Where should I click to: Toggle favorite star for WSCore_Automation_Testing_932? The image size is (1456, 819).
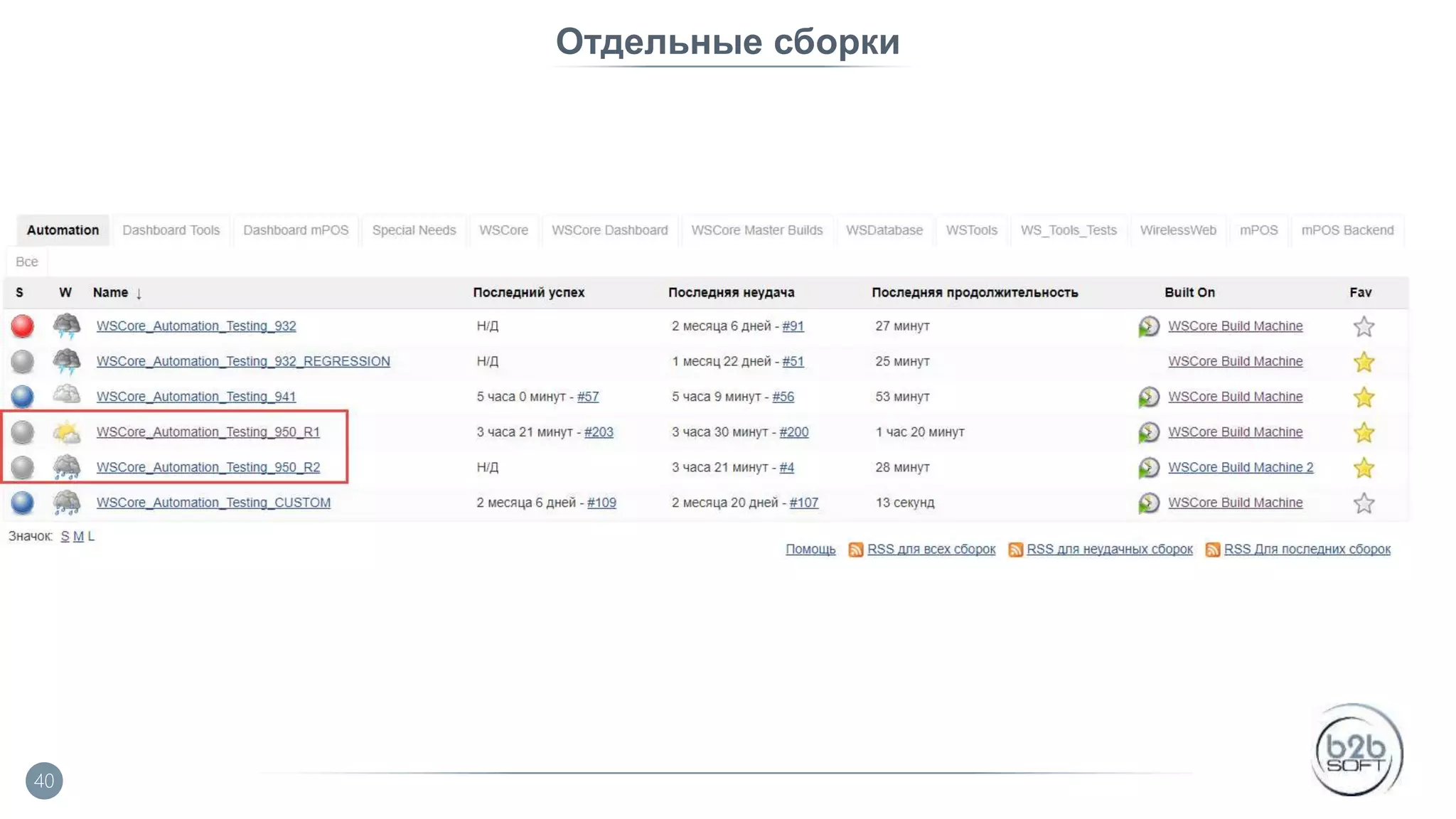[1363, 327]
